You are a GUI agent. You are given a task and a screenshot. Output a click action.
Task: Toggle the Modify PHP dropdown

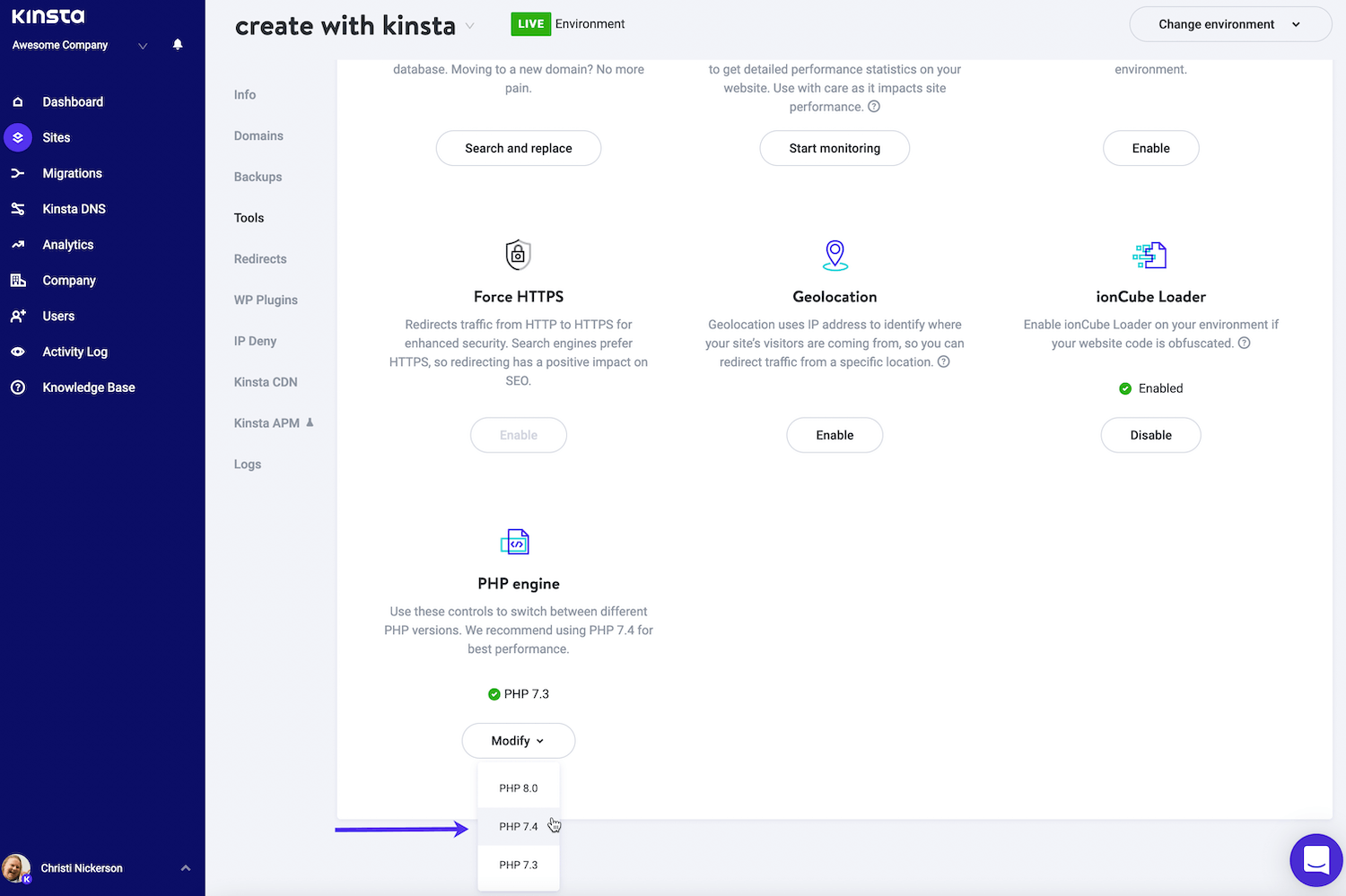pos(518,741)
